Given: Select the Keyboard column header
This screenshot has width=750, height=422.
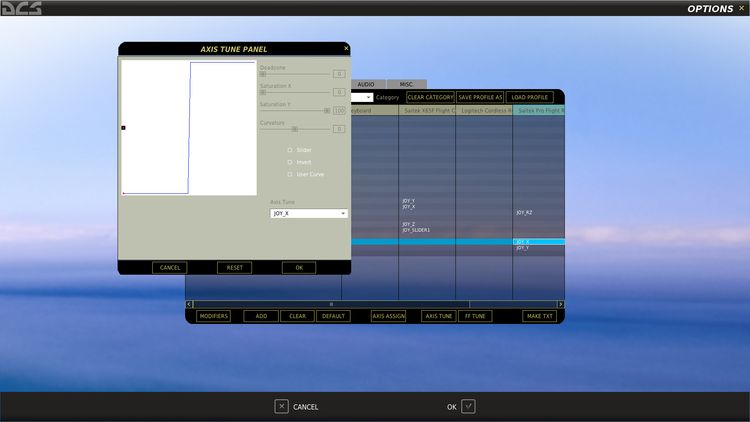Looking at the screenshot, I should tap(375, 111).
